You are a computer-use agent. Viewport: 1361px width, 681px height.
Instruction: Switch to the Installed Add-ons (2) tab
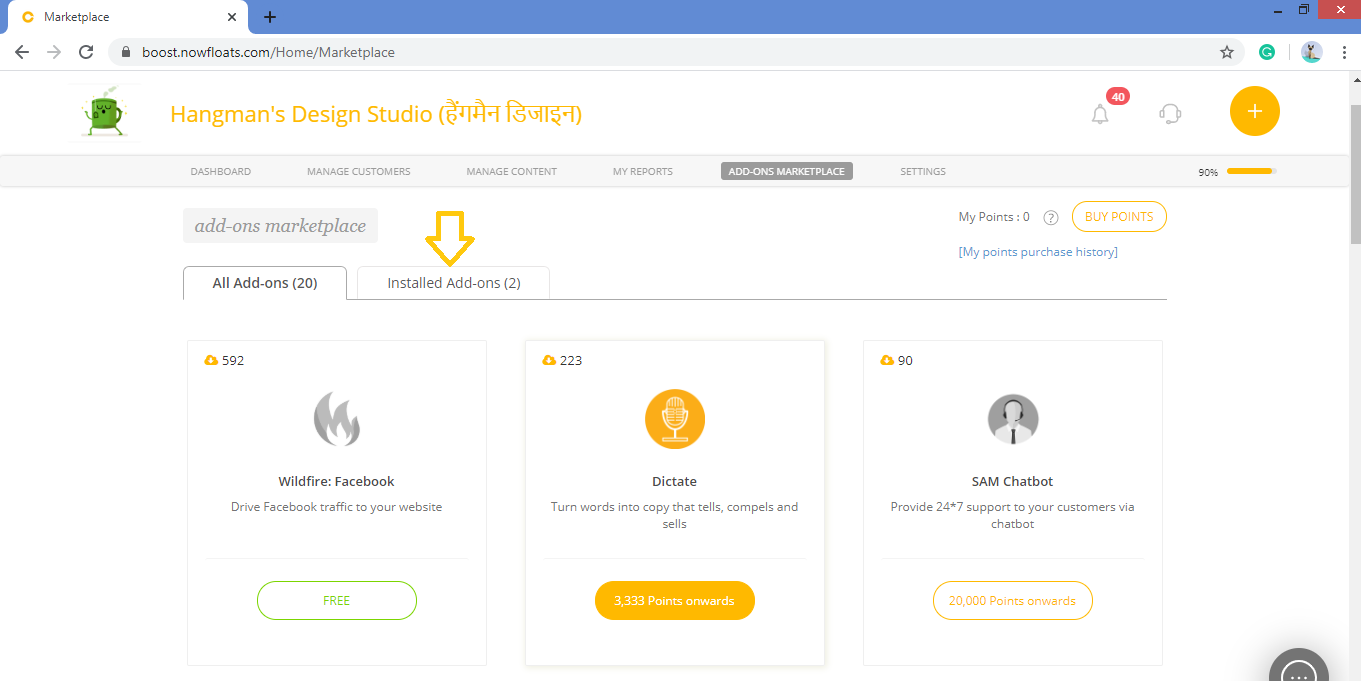click(454, 283)
